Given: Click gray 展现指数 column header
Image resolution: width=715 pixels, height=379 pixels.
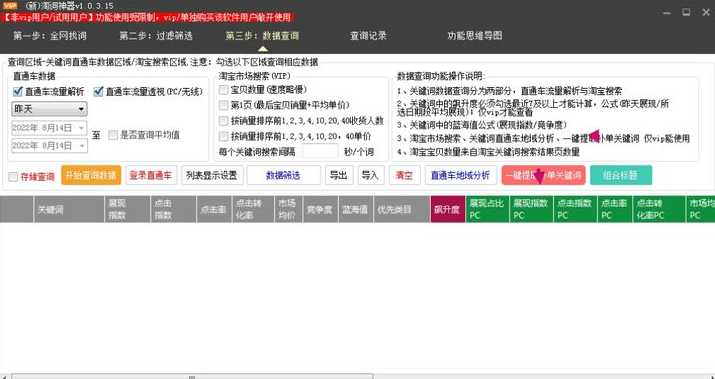Looking at the screenshot, I should [127, 209].
